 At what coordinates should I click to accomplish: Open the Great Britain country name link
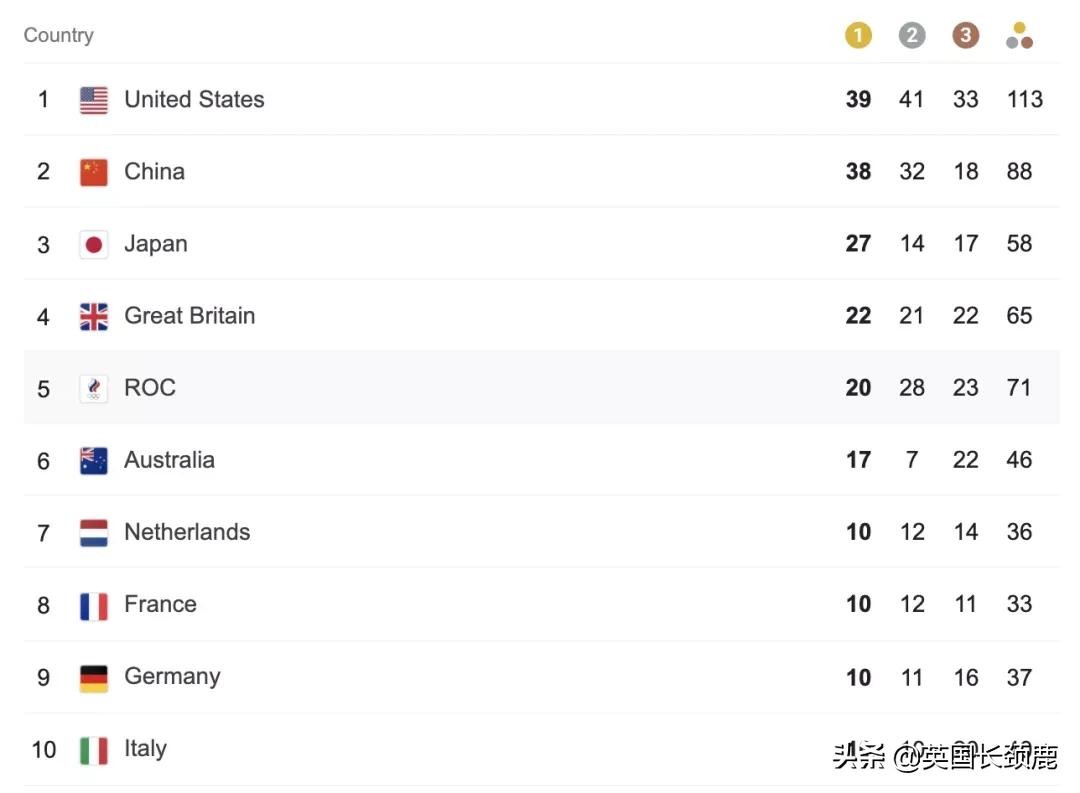[x=189, y=316]
